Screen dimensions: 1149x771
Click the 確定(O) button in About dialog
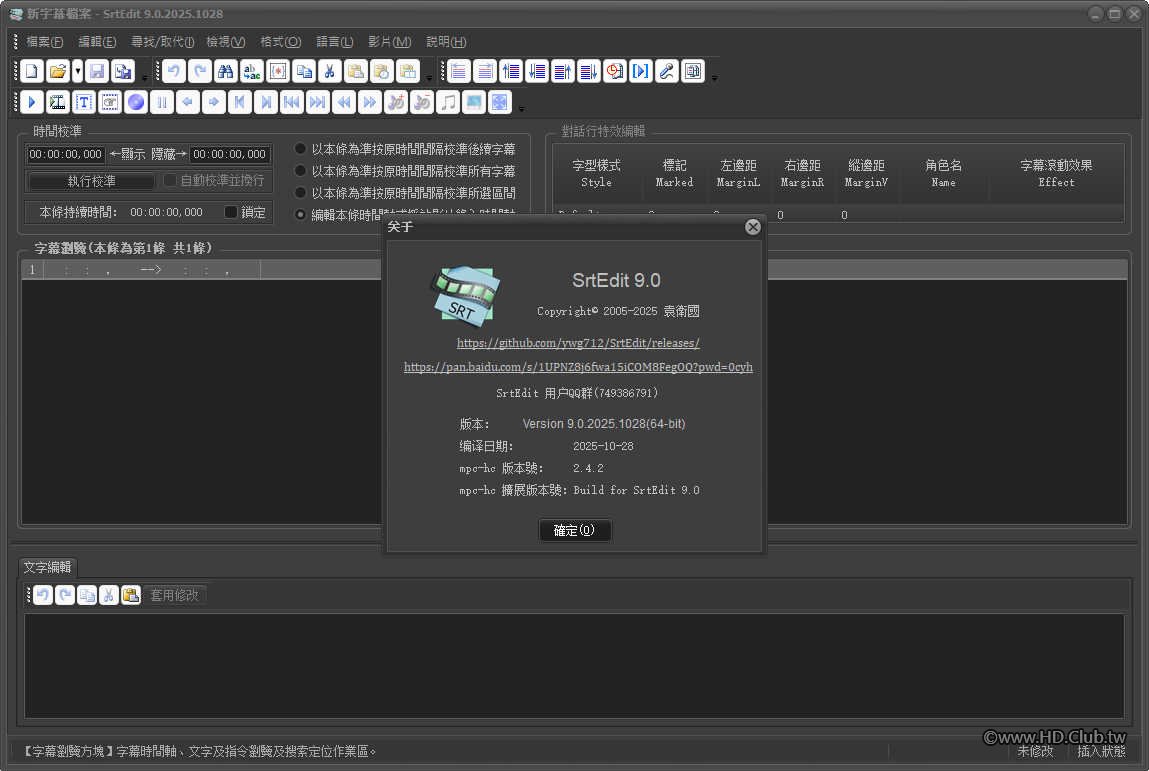[574, 530]
